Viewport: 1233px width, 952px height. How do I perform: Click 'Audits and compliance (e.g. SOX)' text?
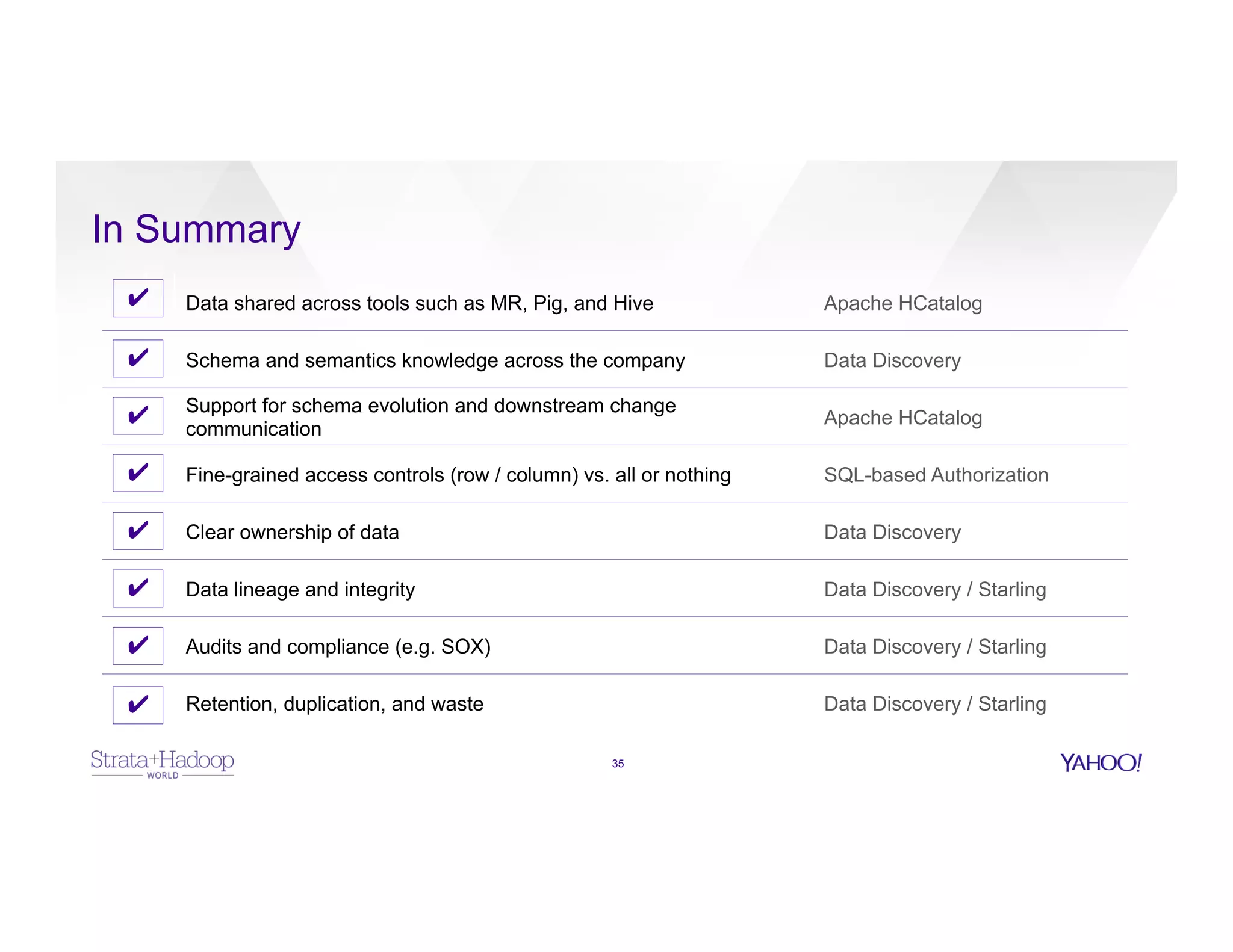coord(338,647)
